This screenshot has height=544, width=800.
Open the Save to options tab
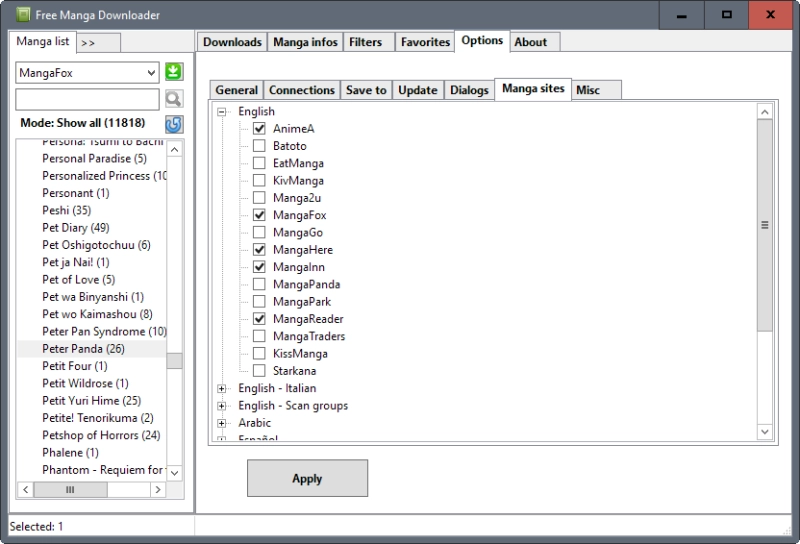coord(366,90)
